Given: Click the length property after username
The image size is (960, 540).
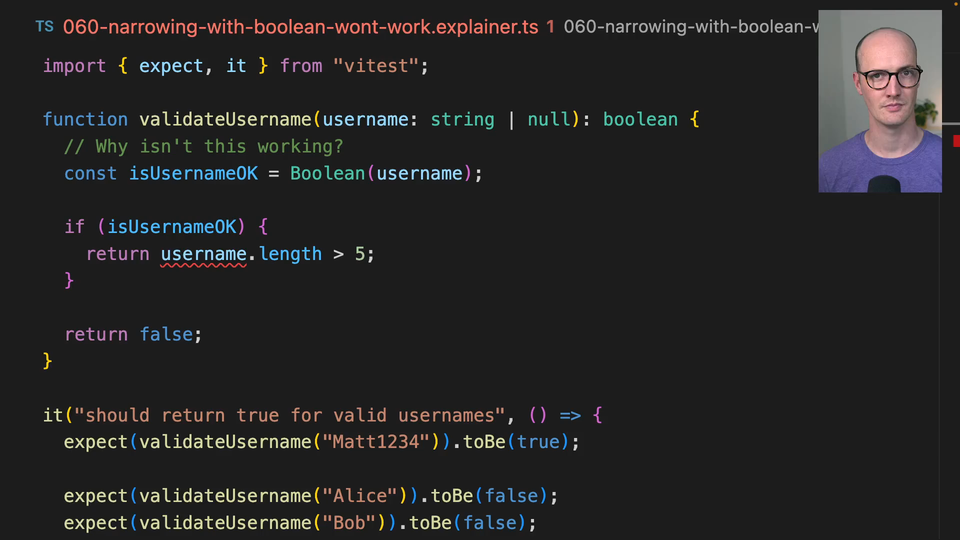Looking at the screenshot, I should point(290,254).
